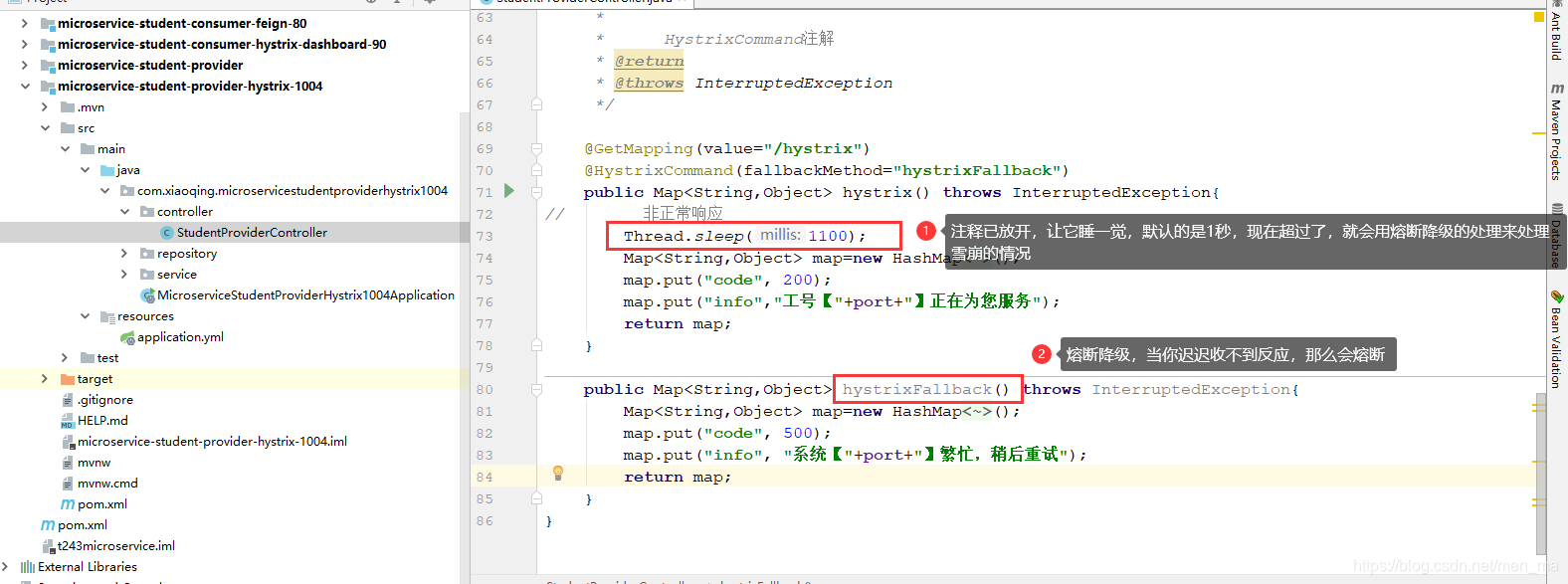Collapse the main folder node
Screen dimensions: 1568x584
coord(65,148)
